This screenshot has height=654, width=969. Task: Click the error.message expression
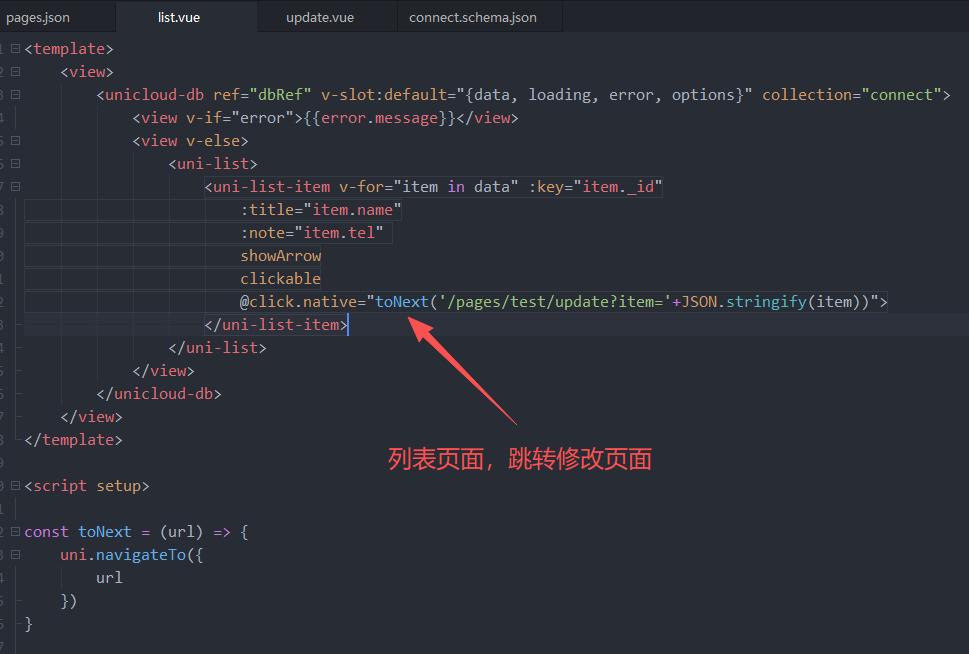coord(379,118)
